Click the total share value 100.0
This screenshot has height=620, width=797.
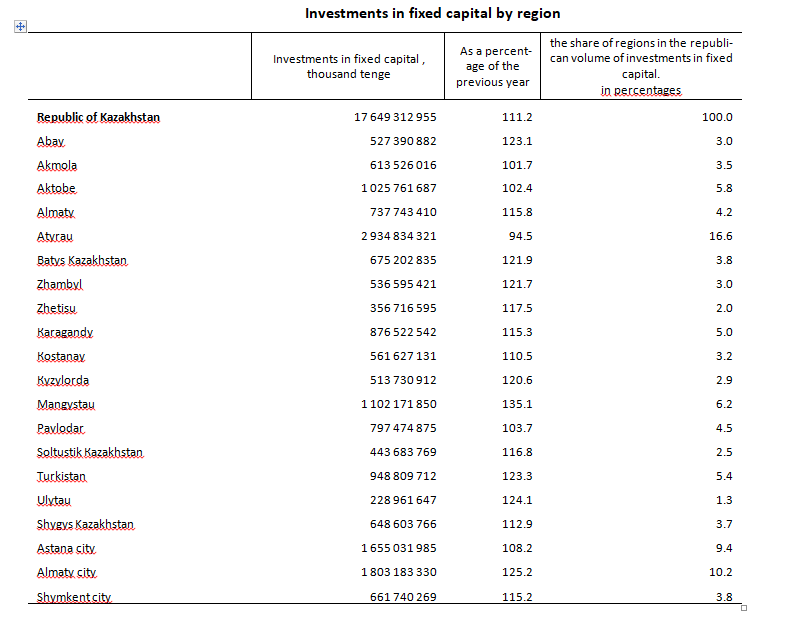[717, 117]
